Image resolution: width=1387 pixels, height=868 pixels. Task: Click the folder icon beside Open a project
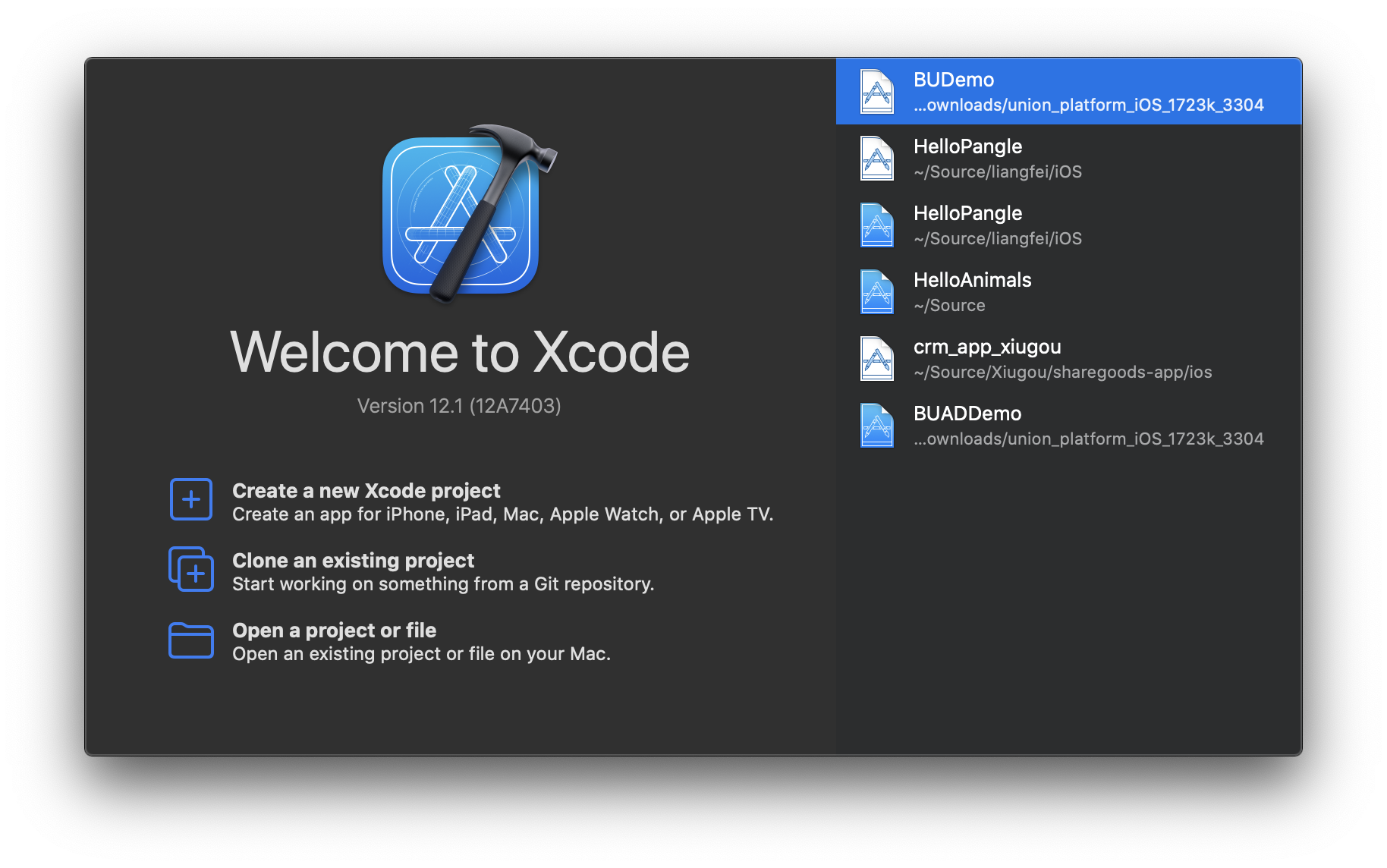191,640
